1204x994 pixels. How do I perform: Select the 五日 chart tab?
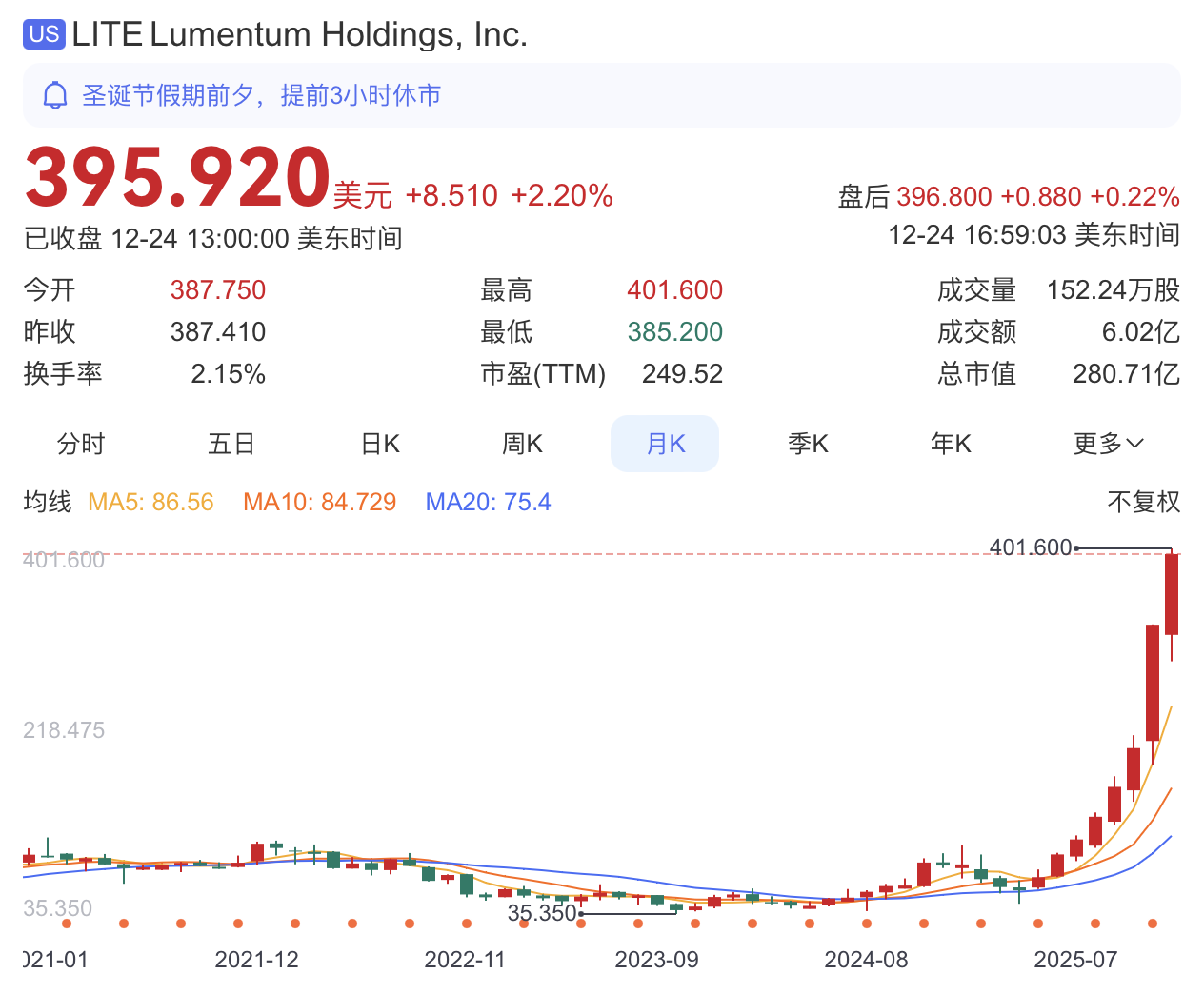coord(231,444)
